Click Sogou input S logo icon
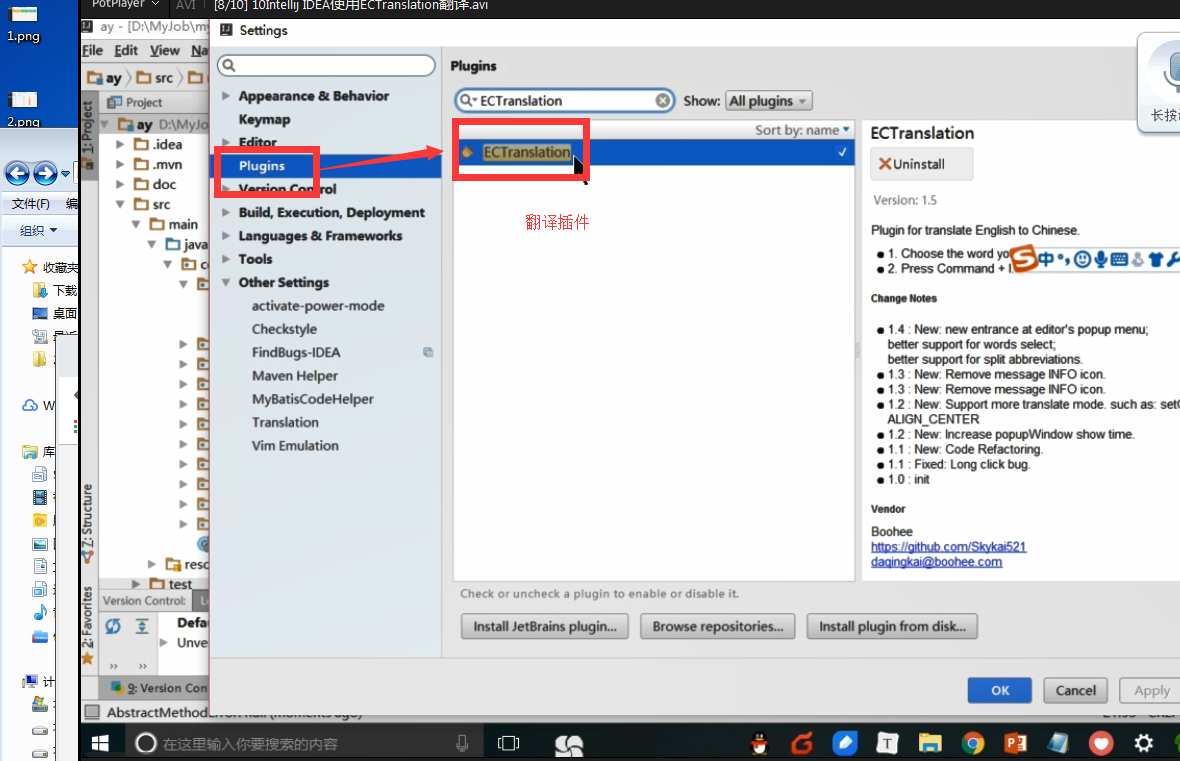Screen dimensions: 1180x761 point(1023,258)
